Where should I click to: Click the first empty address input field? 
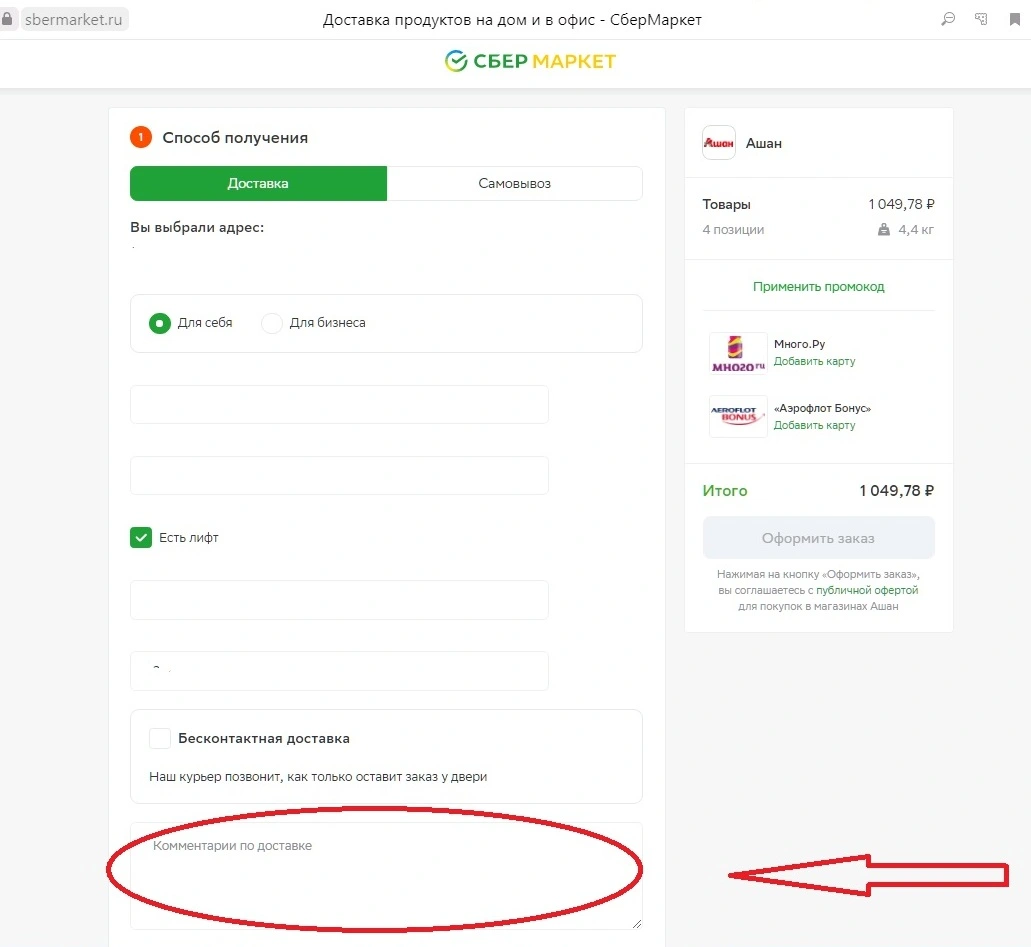coord(339,404)
